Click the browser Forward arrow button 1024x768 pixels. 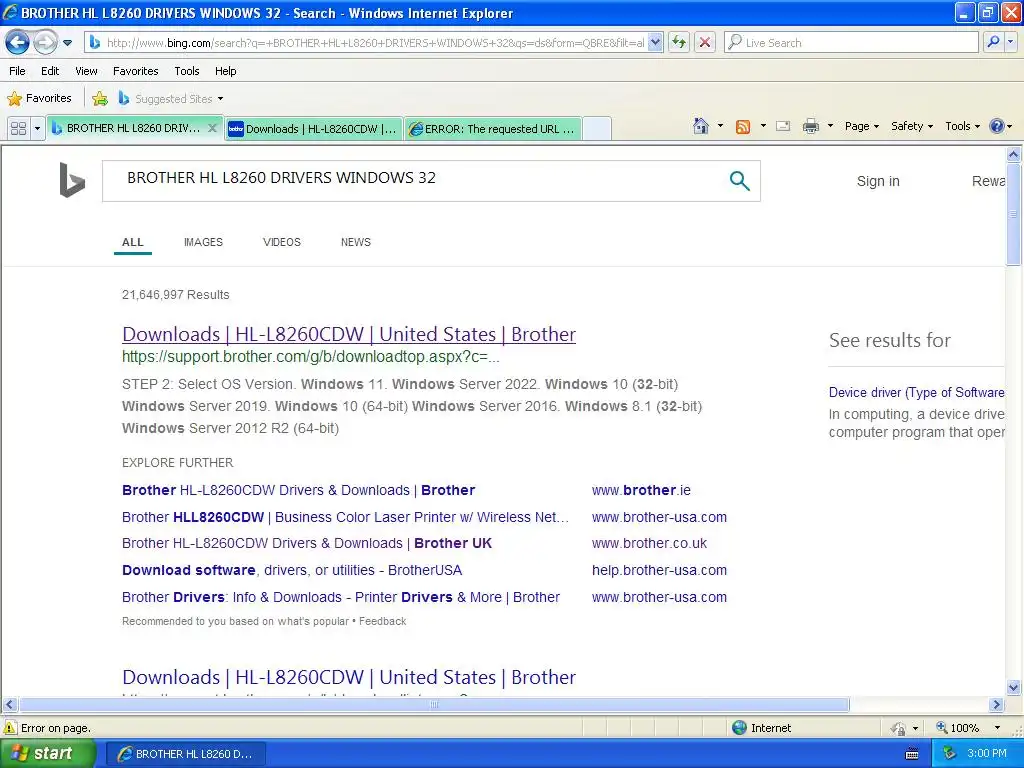click(x=45, y=43)
